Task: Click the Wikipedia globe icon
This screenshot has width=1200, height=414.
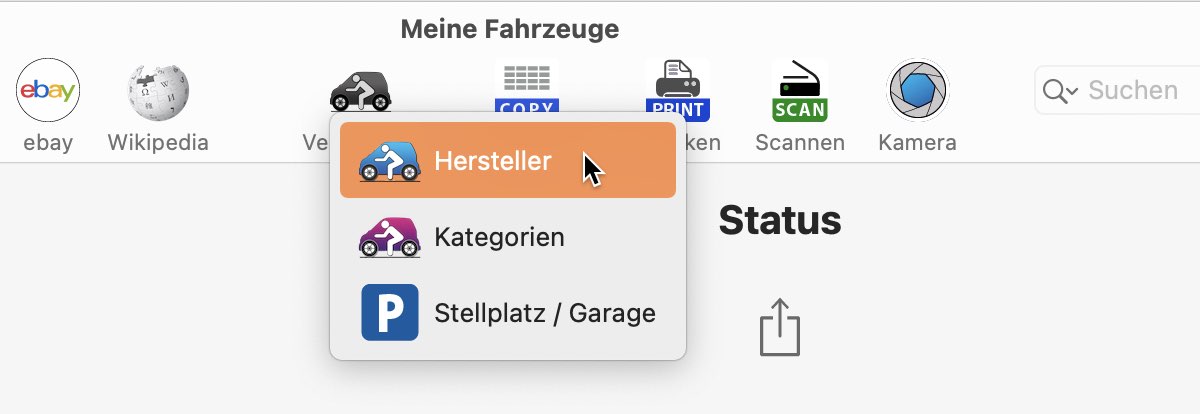Action: (158, 90)
